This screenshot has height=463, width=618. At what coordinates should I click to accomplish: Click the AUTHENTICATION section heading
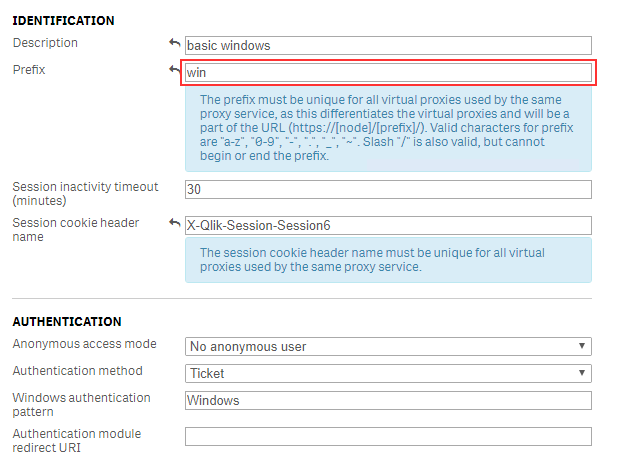click(x=67, y=322)
